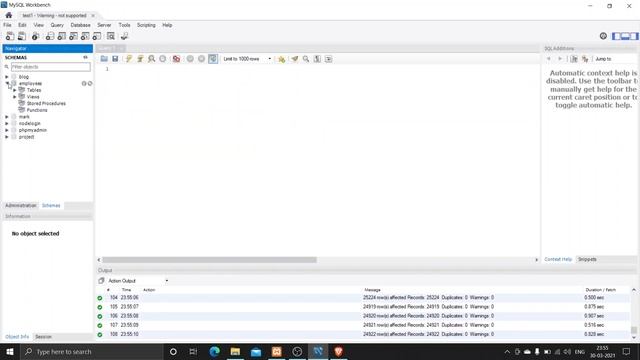Expand the nodelogin schema

[x=7, y=123]
